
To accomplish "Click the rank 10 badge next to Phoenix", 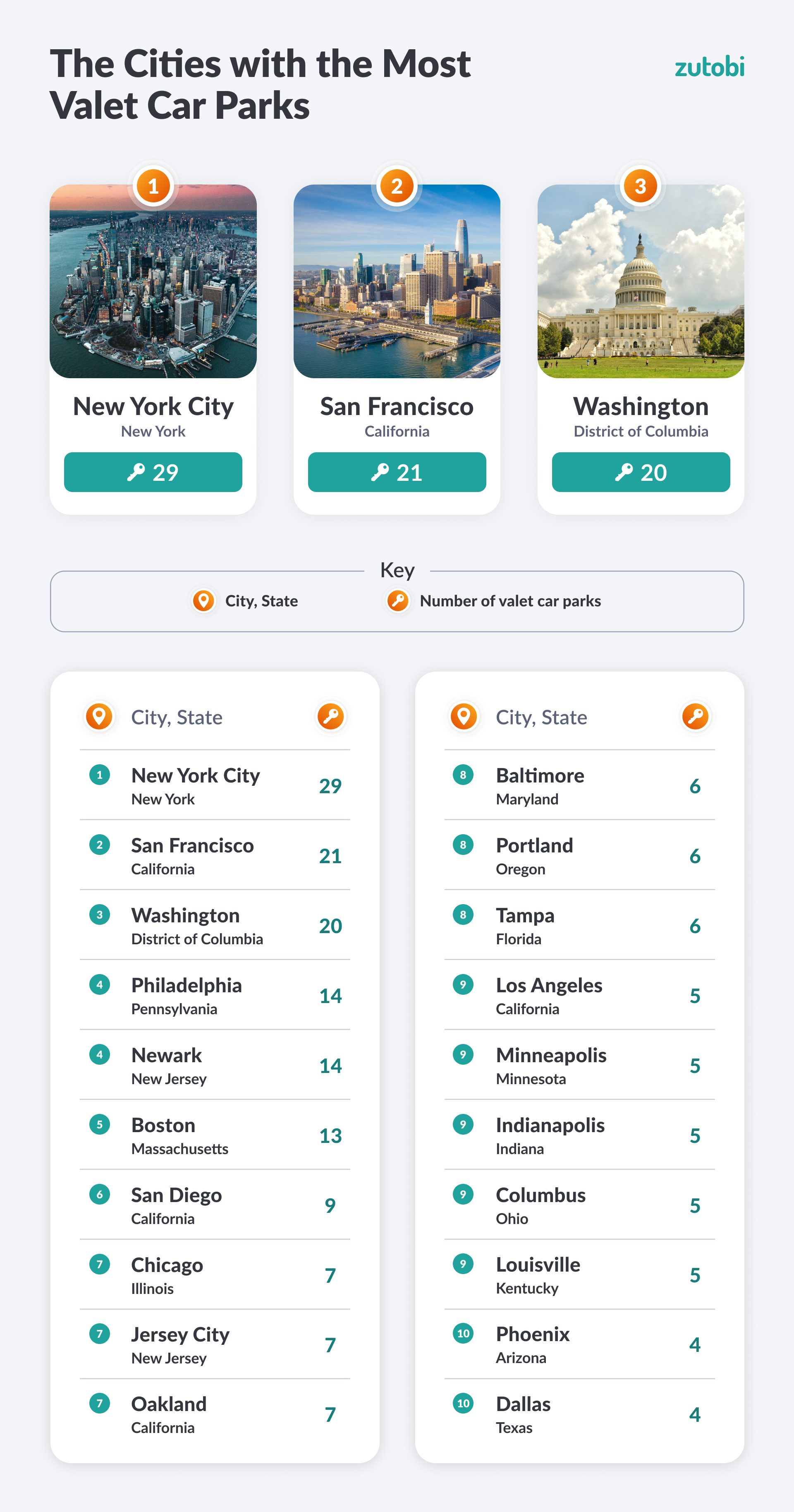I will tap(463, 1333).
